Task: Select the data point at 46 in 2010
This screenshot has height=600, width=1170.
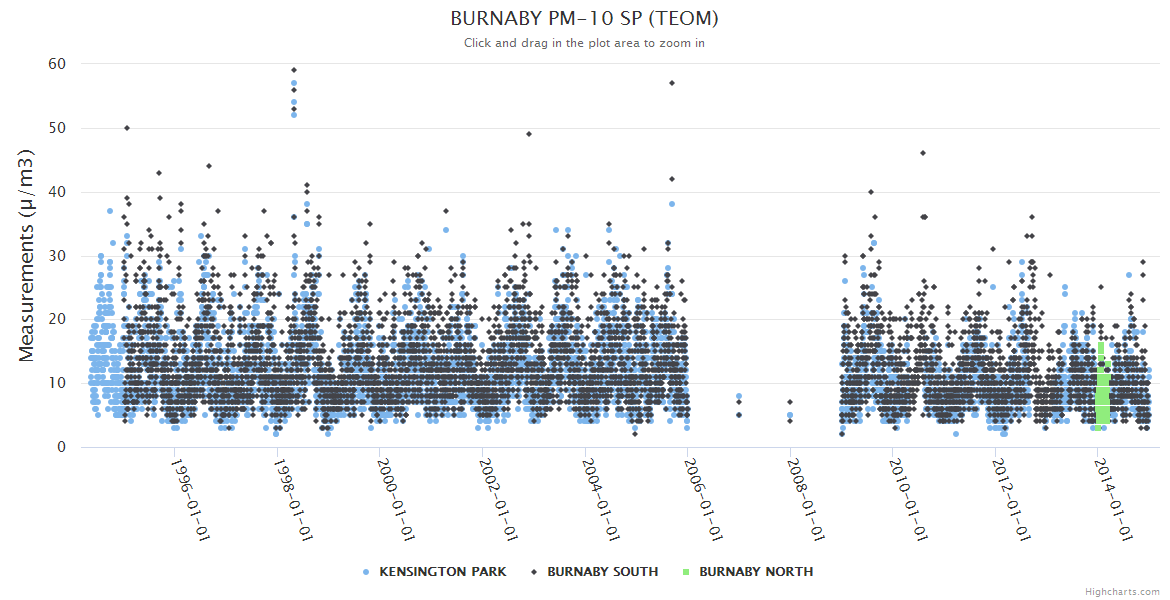Action: pyautogui.click(x=923, y=153)
